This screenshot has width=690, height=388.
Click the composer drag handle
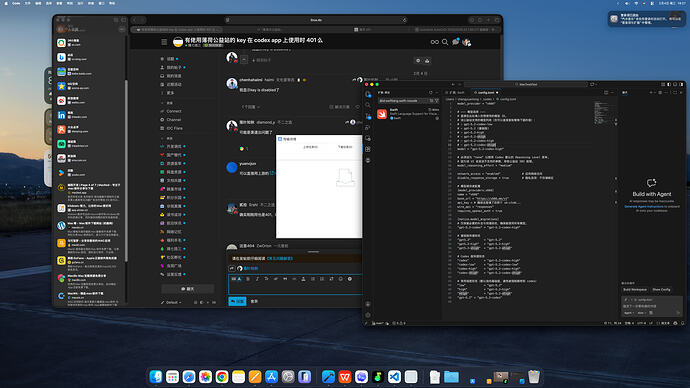pyautogui.click(x=313, y=252)
